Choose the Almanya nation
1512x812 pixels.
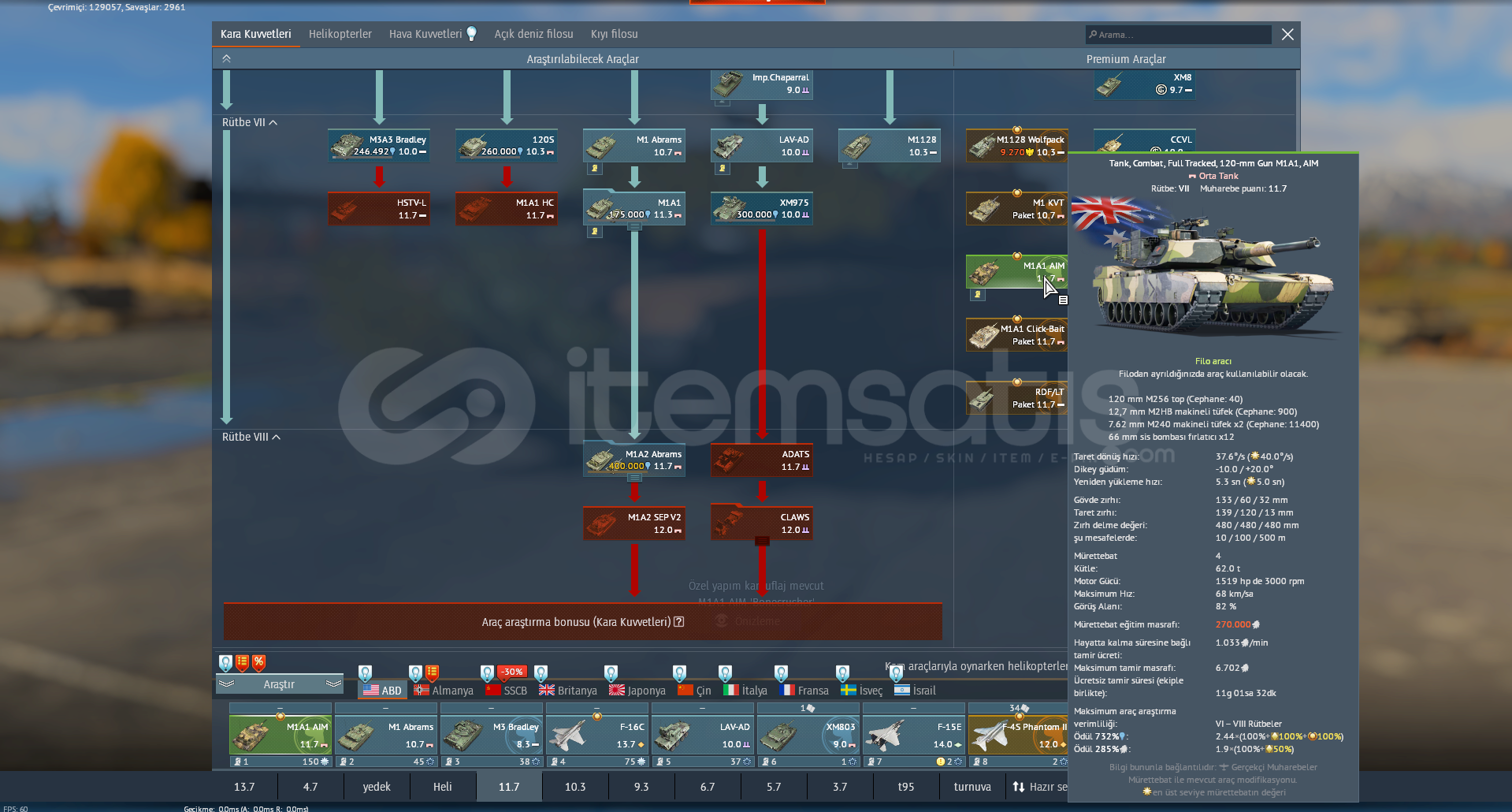[444, 690]
